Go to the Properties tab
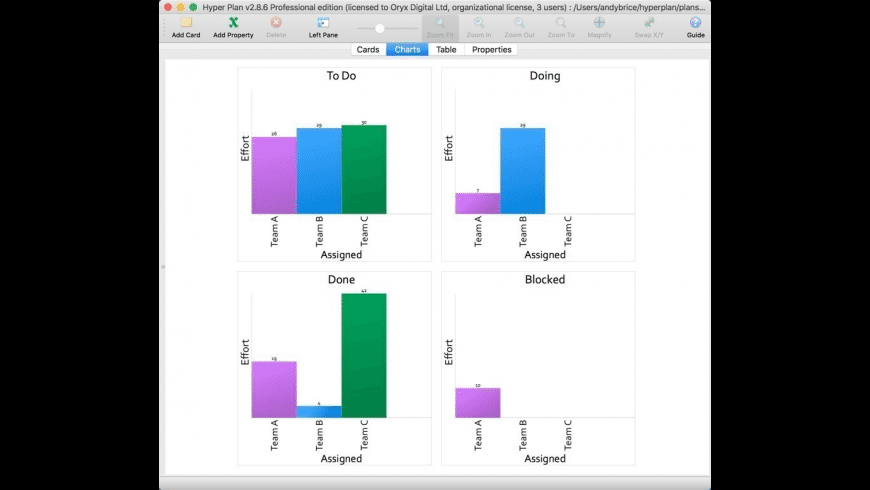The width and height of the screenshot is (870, 490). click(492, 49)
